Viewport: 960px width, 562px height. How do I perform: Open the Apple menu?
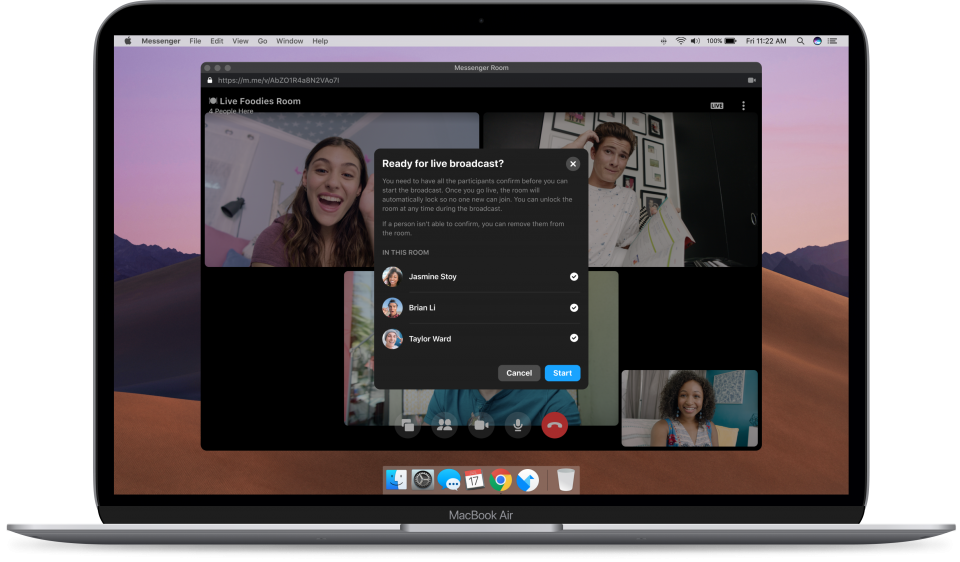[128, 41]
